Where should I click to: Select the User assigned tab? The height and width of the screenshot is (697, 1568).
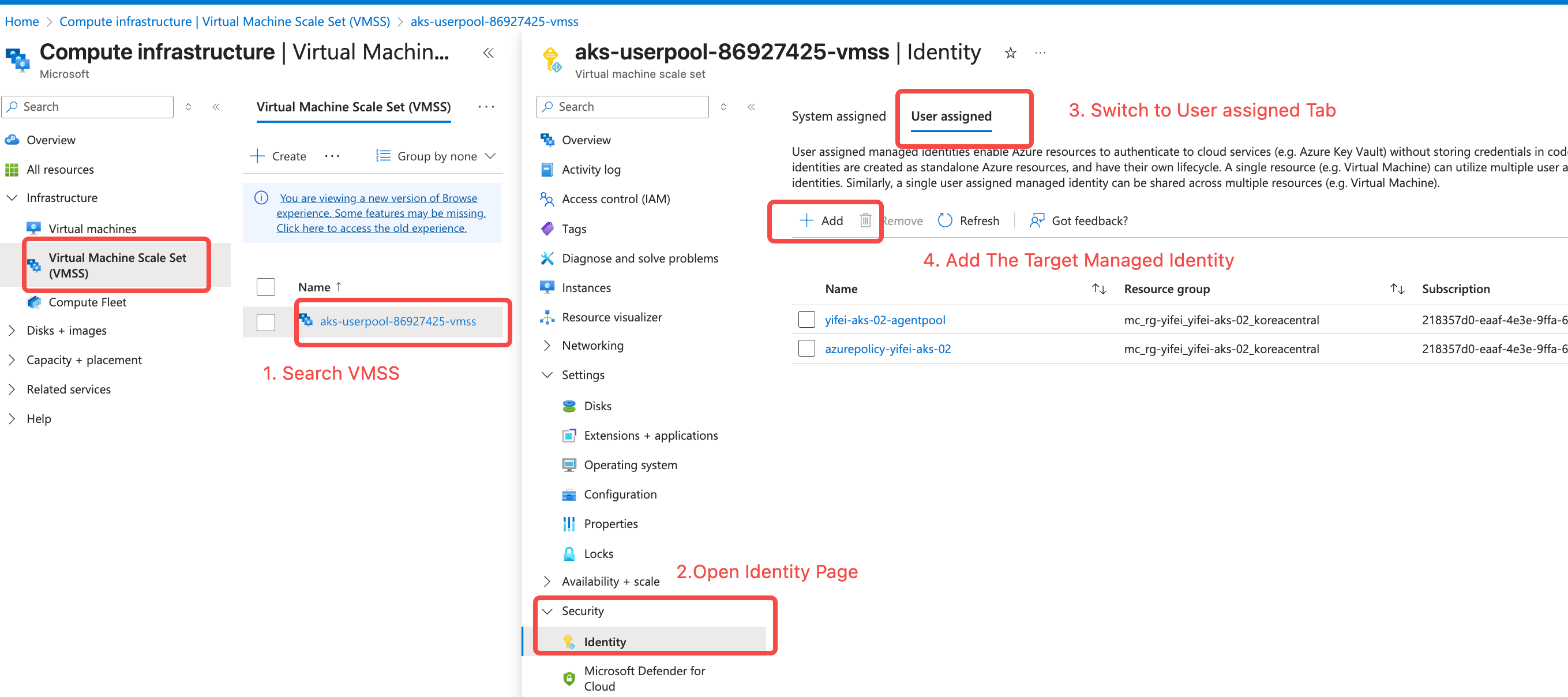click(950, 117)
